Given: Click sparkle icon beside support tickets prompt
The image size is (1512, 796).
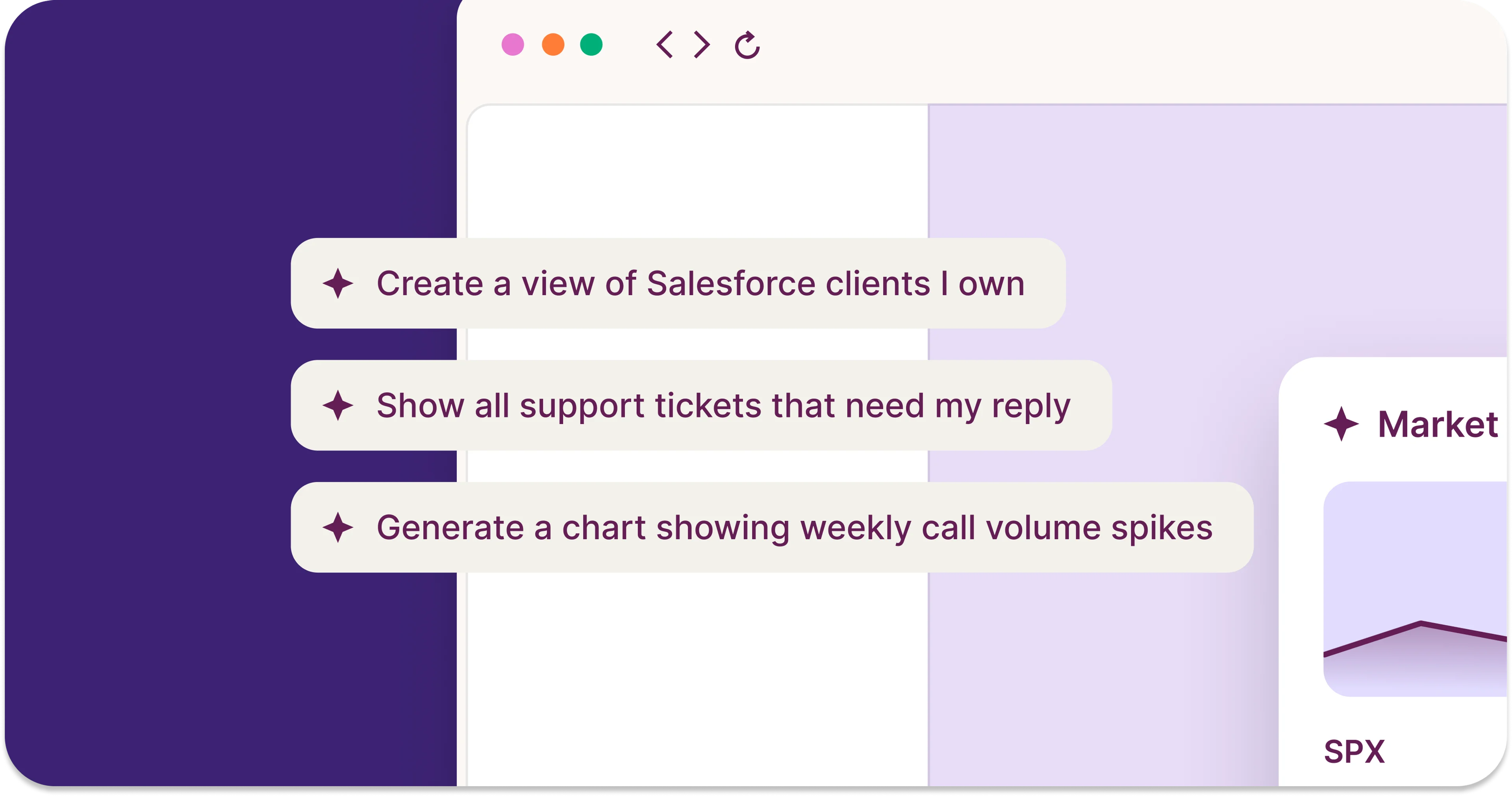Looking at the screenshot, I should tap(338, 405).
